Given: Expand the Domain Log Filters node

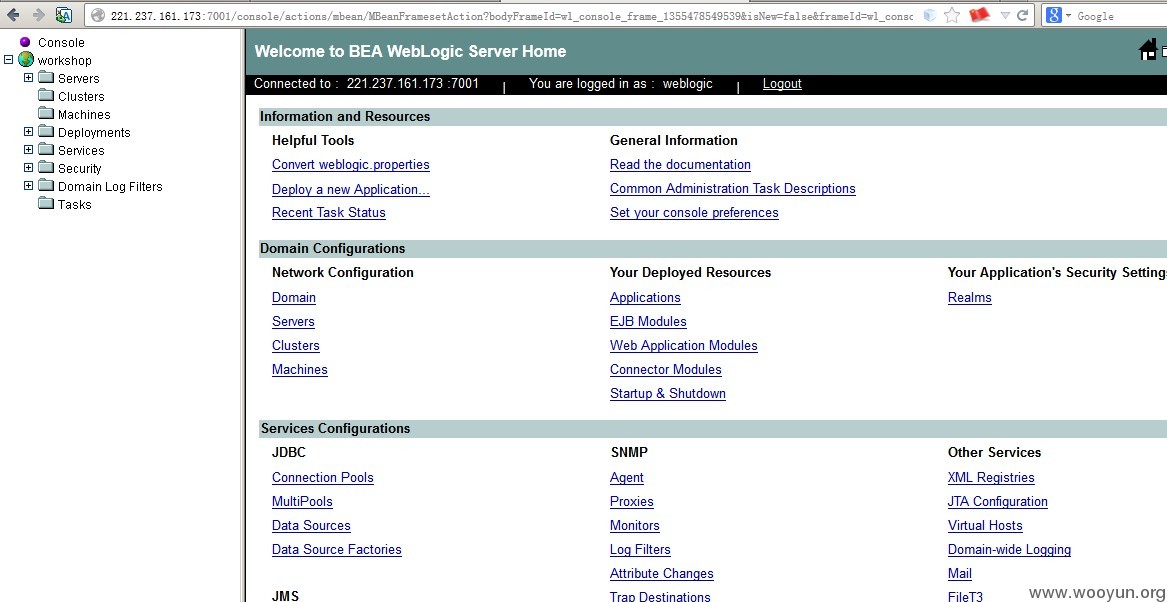Looking at the screenshot, I should pyautogui.click(x=28, y=185).
